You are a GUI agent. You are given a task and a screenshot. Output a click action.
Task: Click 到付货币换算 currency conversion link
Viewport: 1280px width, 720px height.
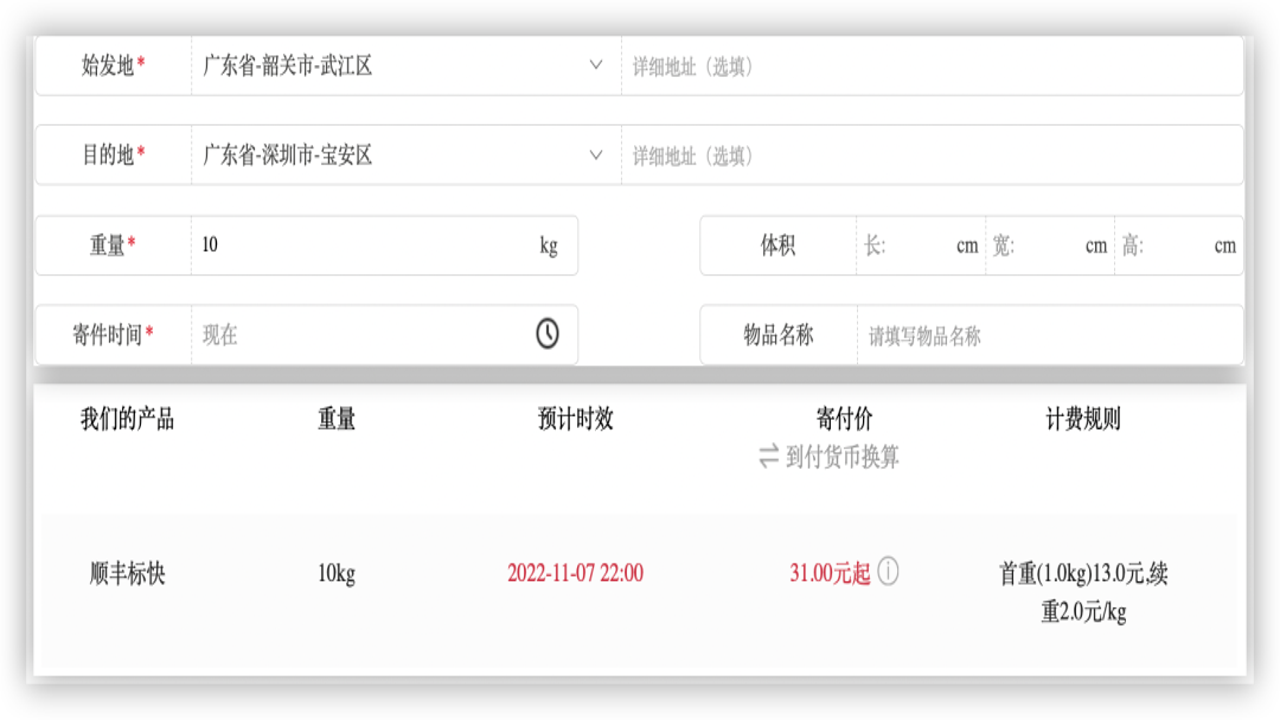pyautogui.click(x=842, y=457)
